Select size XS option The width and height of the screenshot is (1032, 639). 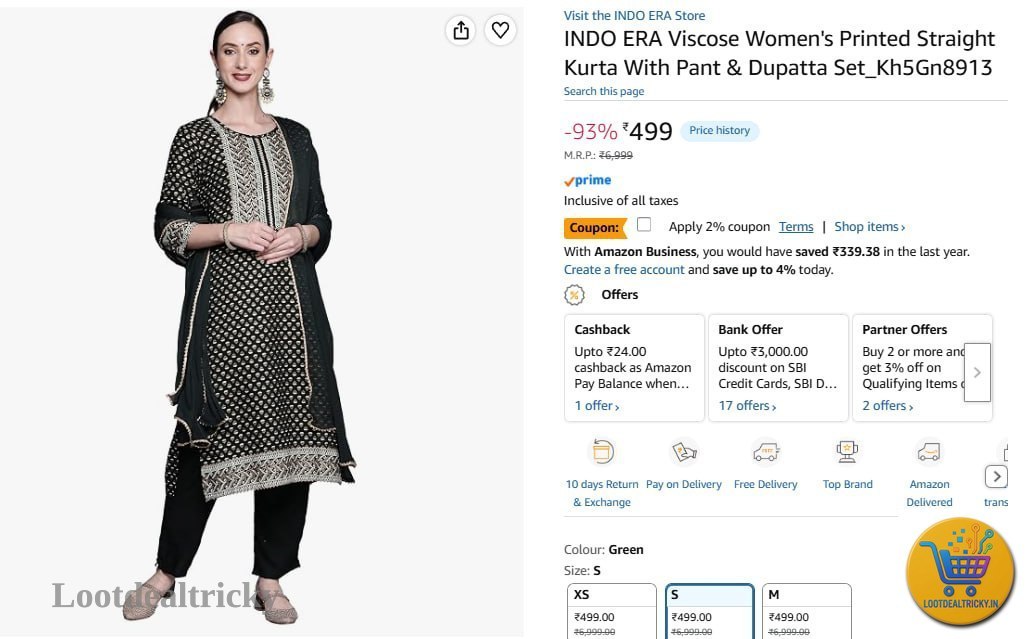click(611, 611)
